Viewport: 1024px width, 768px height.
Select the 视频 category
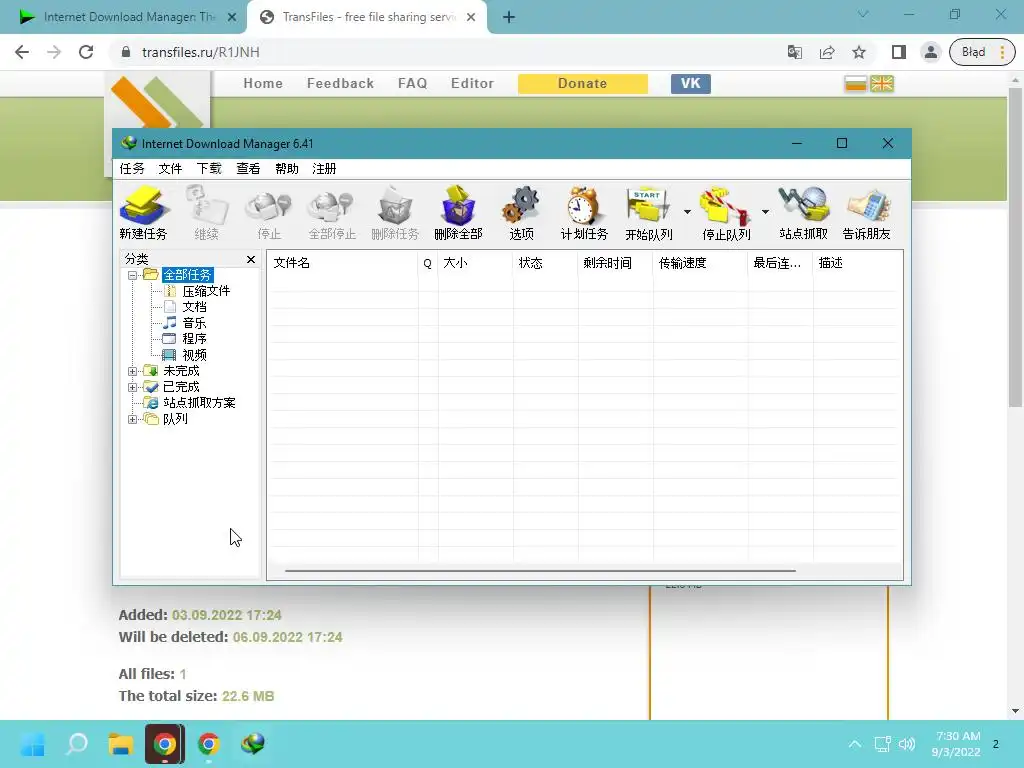point(194,355)
